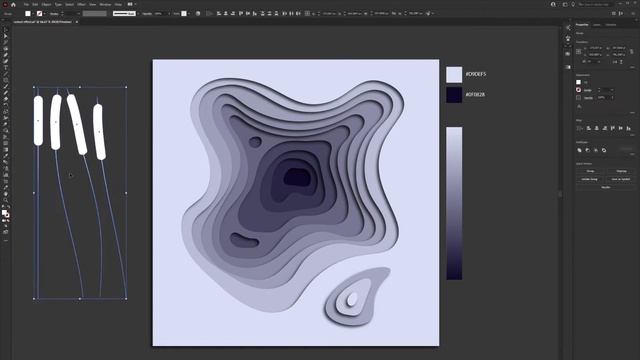640x360 pixels.
Task: Select the Direct Selection tool
Action: pos(5,36)
